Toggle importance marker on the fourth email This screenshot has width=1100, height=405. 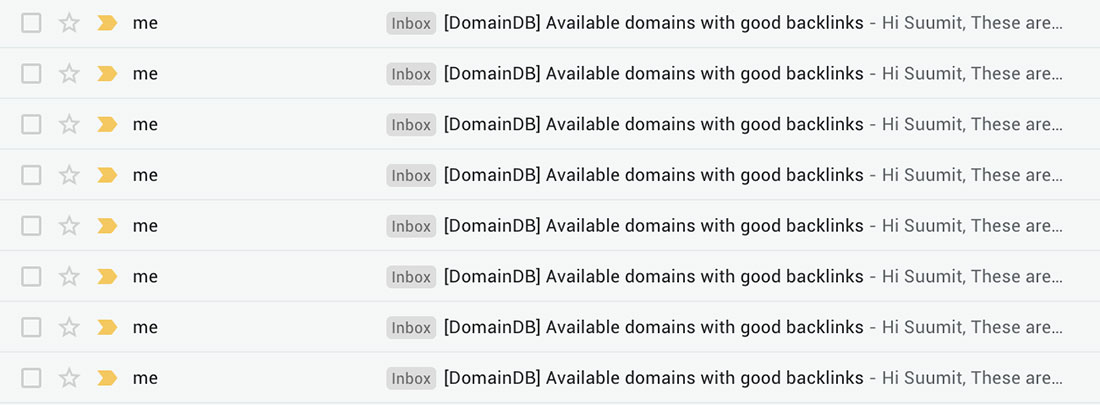pyautogui.click(x=107, y=175)
